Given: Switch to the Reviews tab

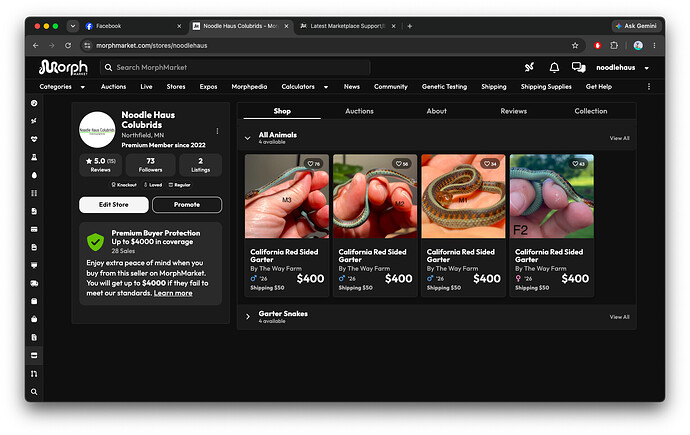Looking at the screenshot, I should click(514, 111).
